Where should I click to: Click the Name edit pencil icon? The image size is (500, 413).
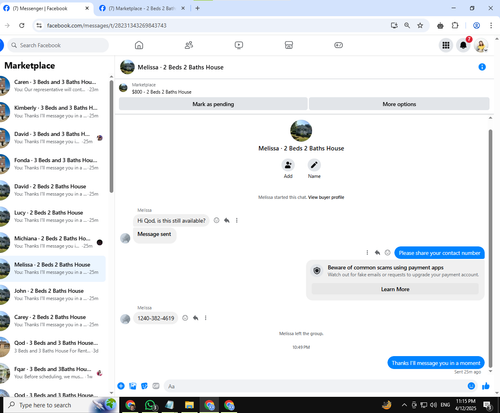point(314,165)
